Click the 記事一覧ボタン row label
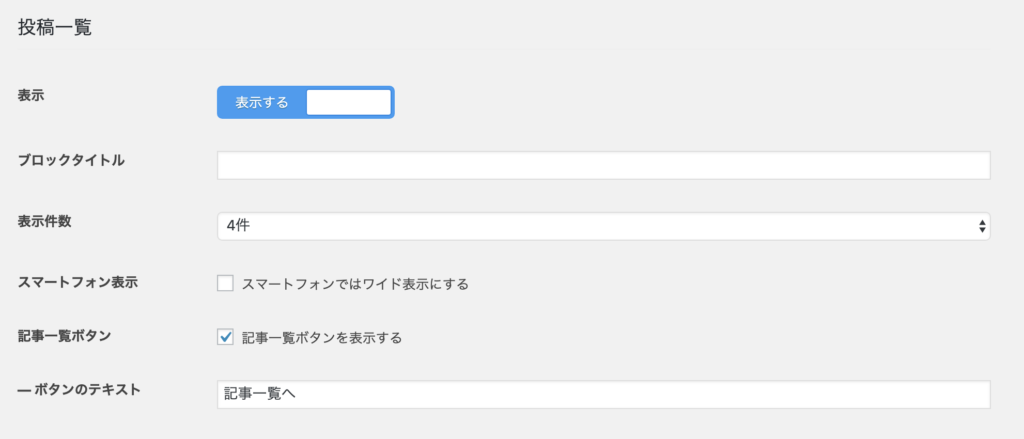The image size is (1024, 439). tap(64, 335)
